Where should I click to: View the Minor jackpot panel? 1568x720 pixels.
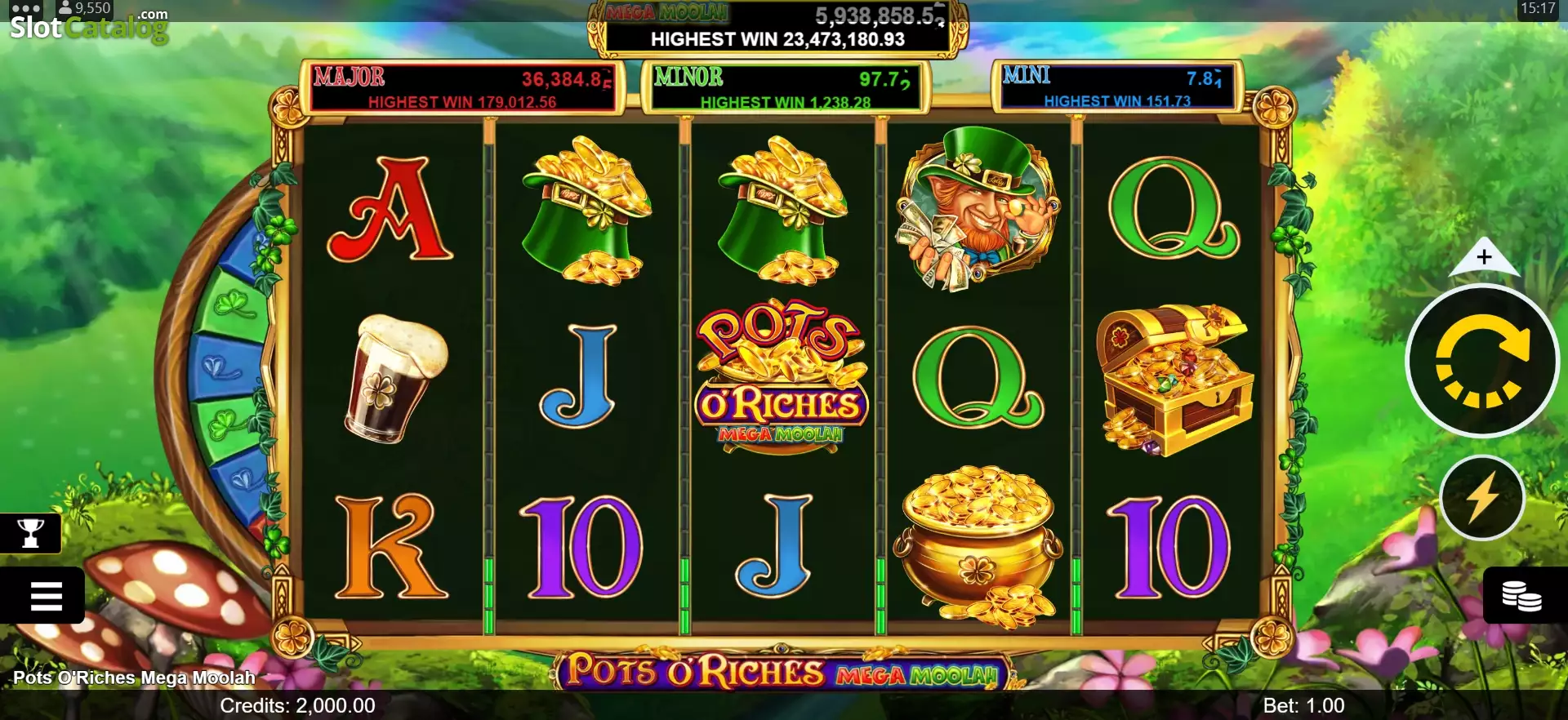785,87
